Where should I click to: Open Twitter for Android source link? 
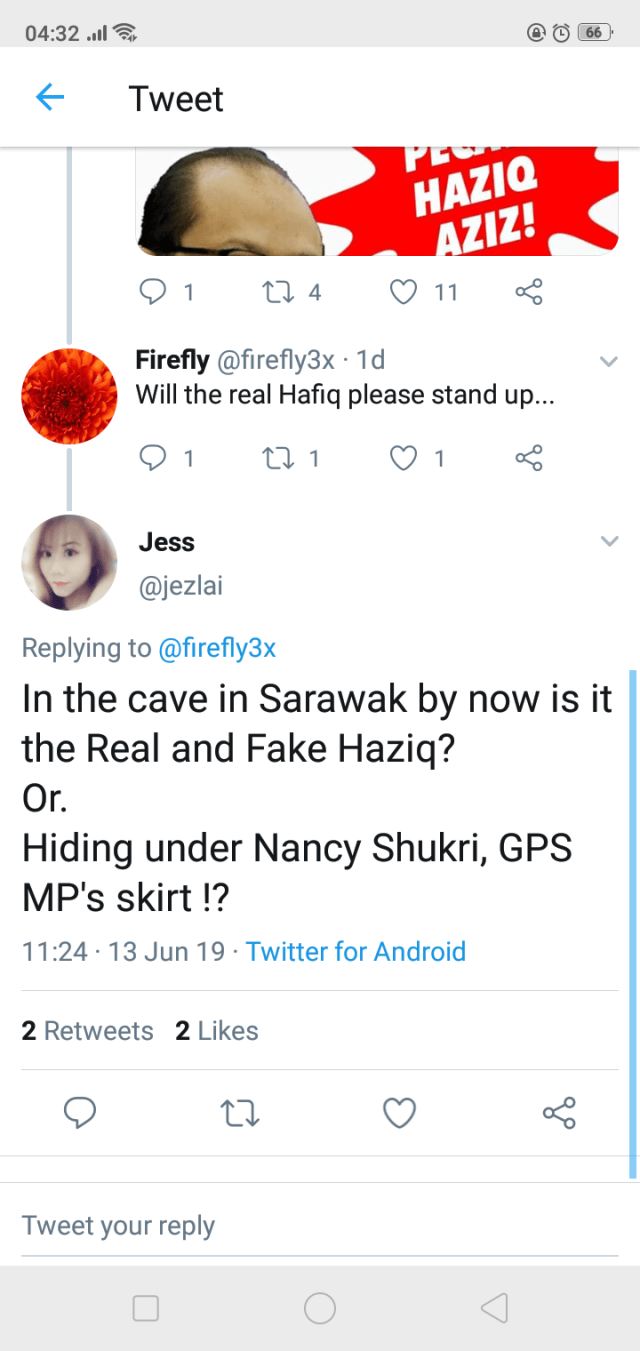(x=356, y=951)
